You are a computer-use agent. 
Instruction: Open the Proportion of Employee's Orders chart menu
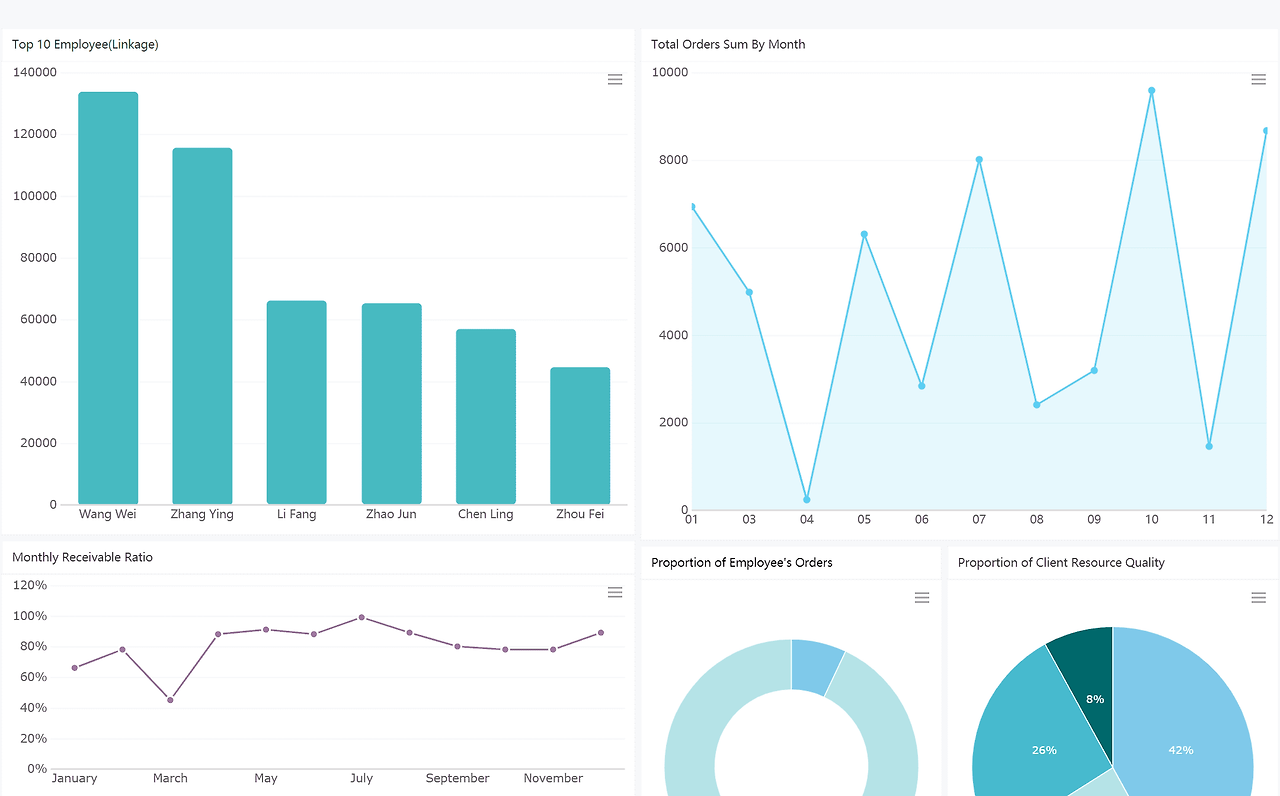pyautogui.click(x=922, y=598)
